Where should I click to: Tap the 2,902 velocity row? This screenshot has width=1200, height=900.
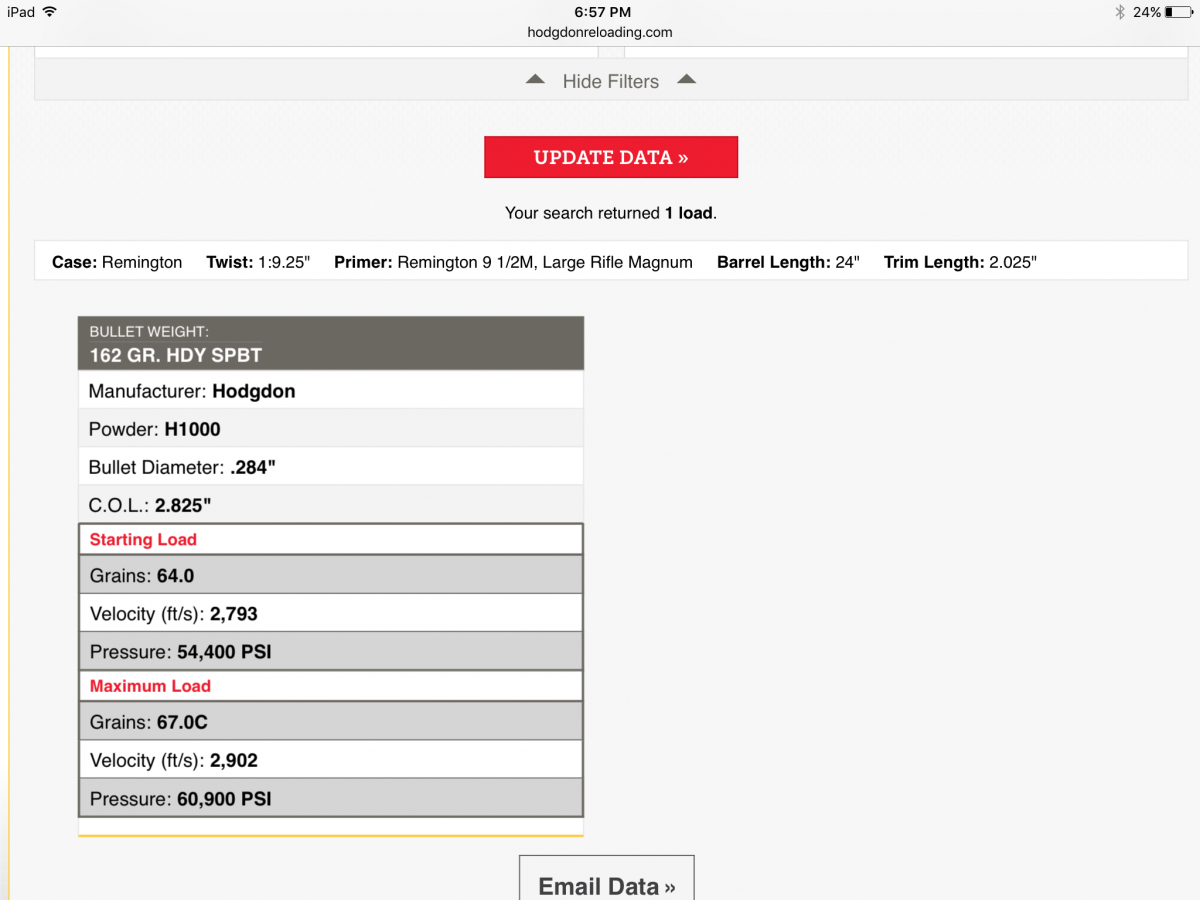330,760
